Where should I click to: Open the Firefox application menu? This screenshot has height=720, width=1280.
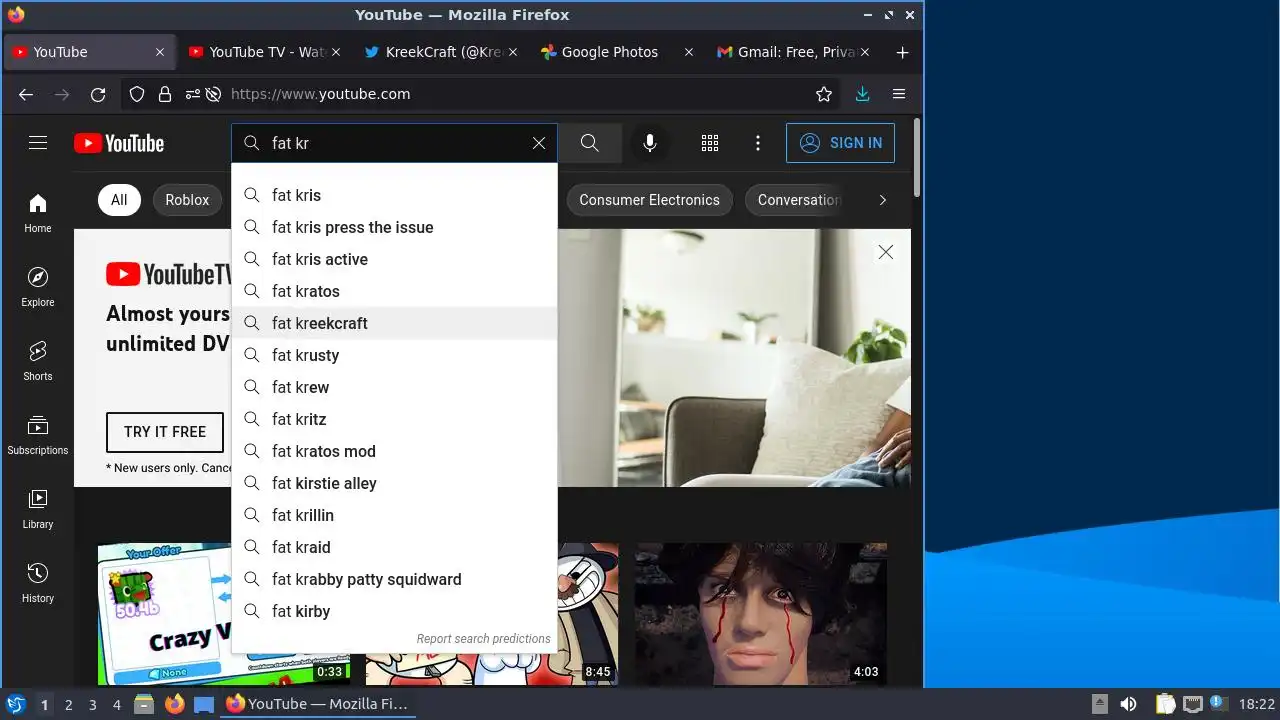pyautogui.click(x=899, y=94)
